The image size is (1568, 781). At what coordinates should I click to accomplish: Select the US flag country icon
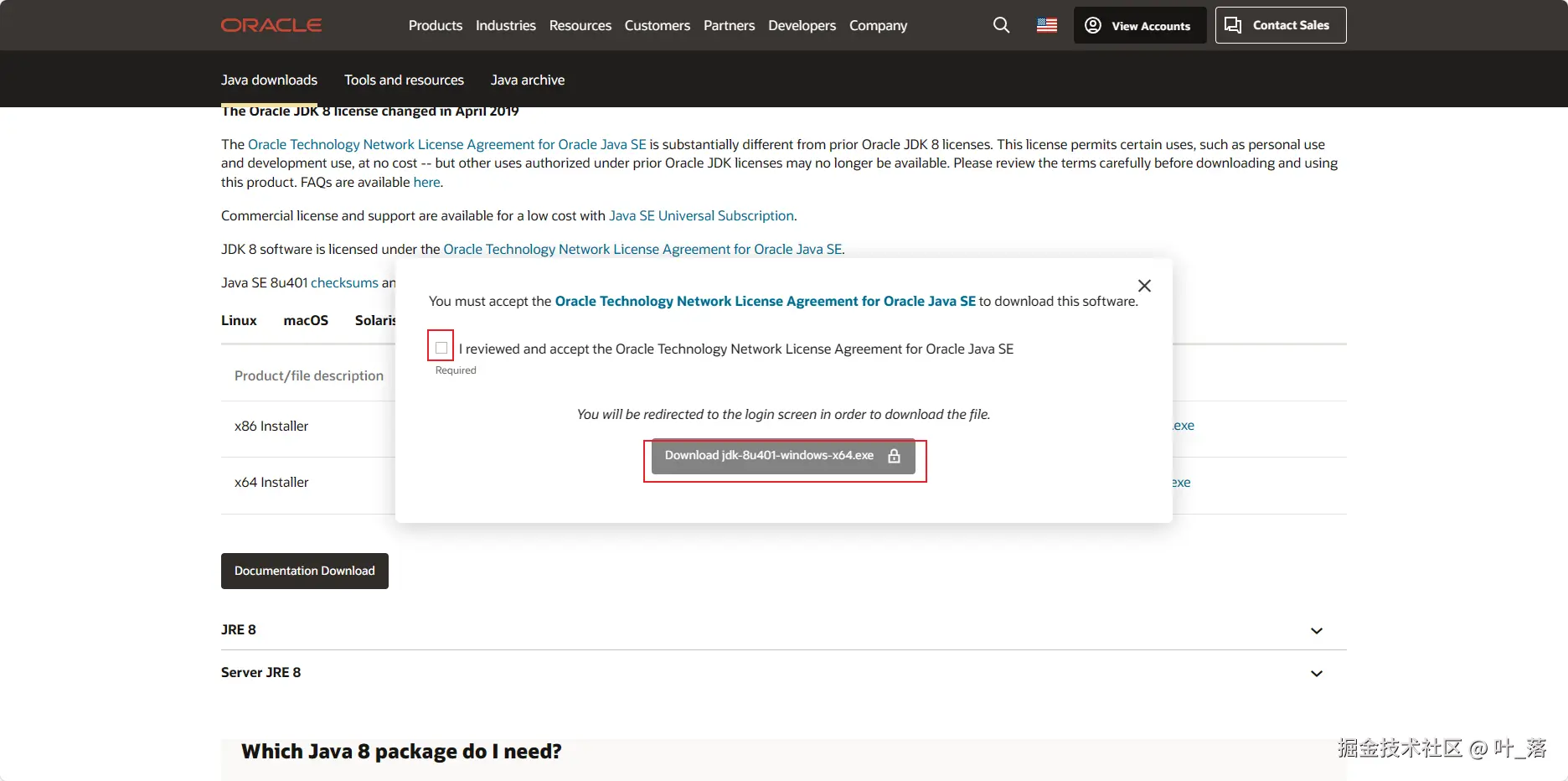(x=1047, y=25)
